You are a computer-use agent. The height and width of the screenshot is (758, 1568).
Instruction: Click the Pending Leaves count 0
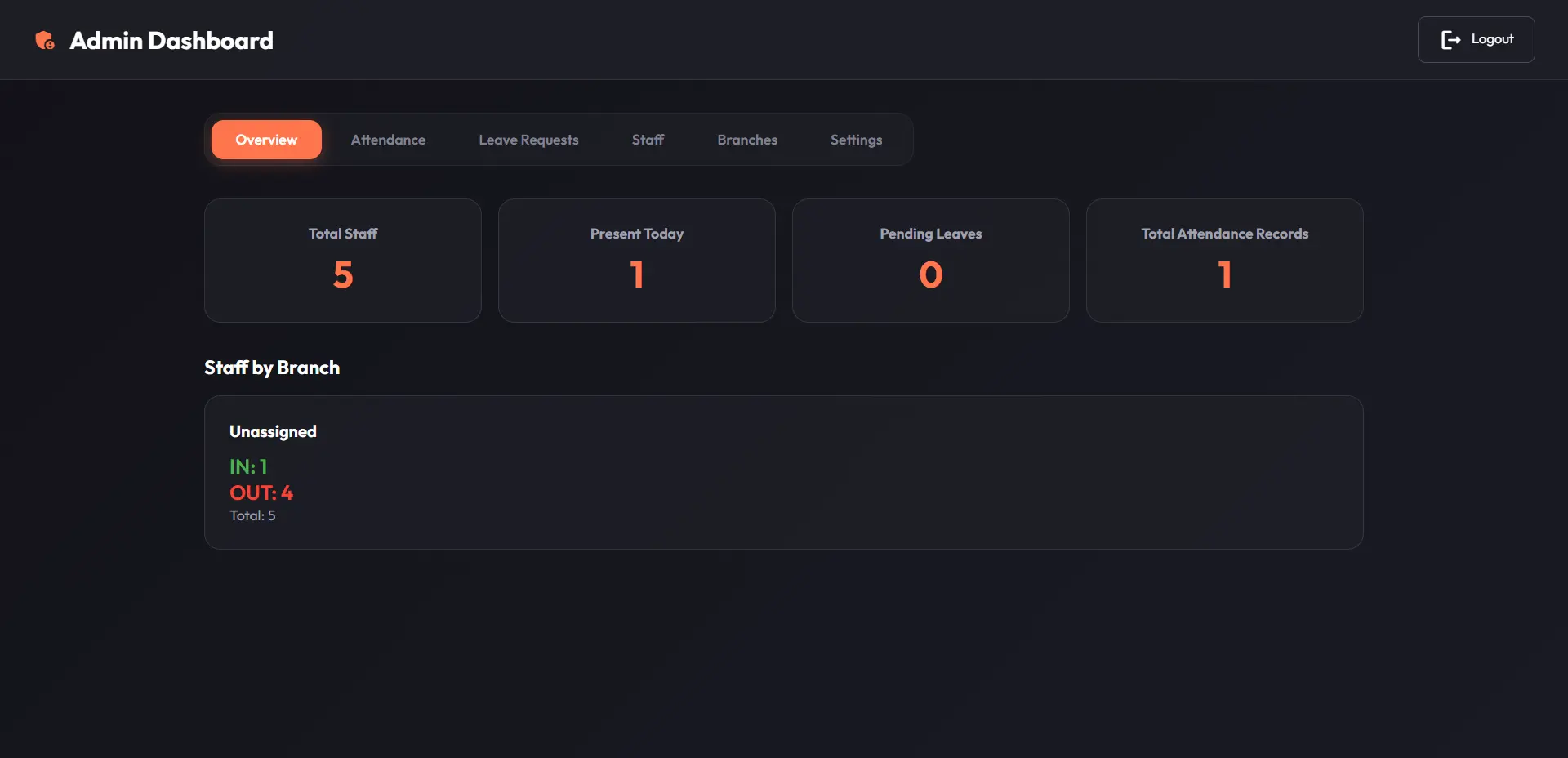931,274
